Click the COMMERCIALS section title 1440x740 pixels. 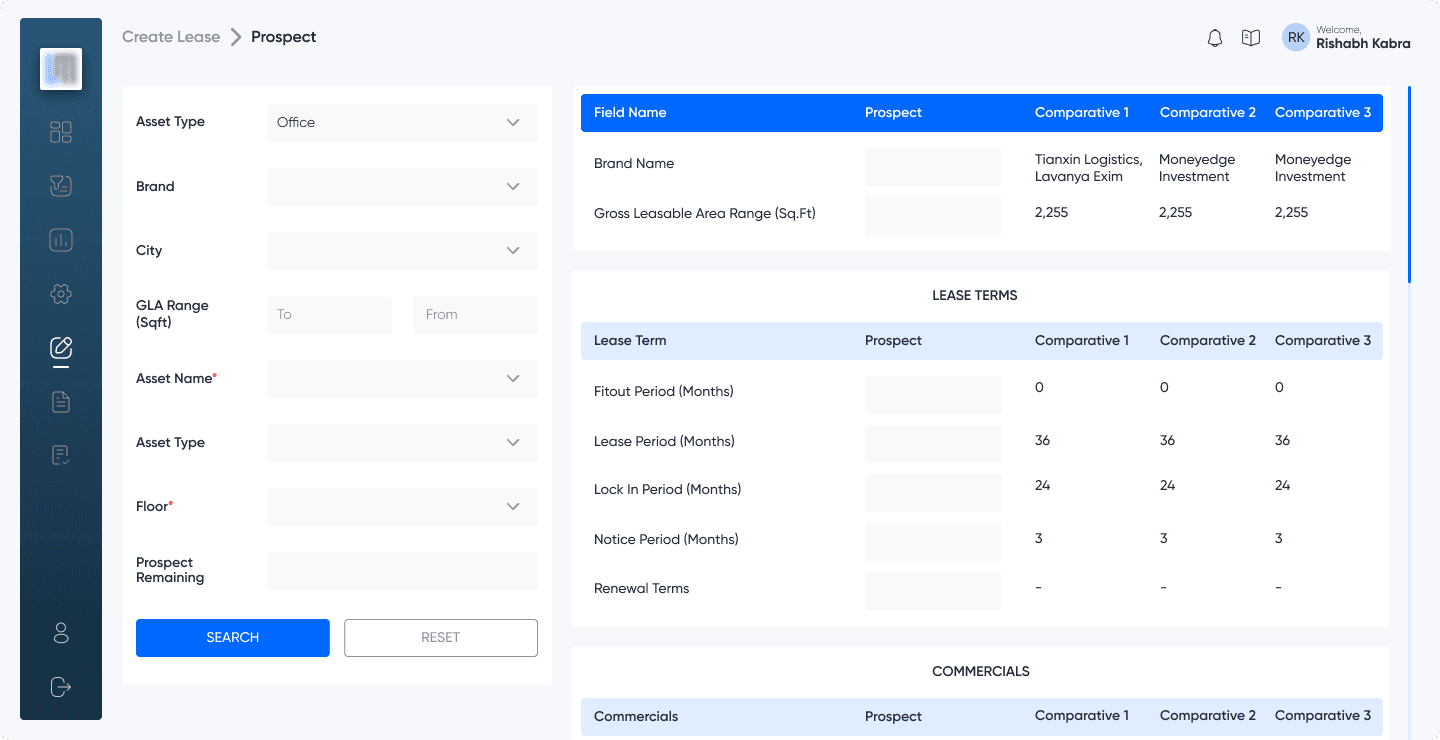(x=981, y=672)
